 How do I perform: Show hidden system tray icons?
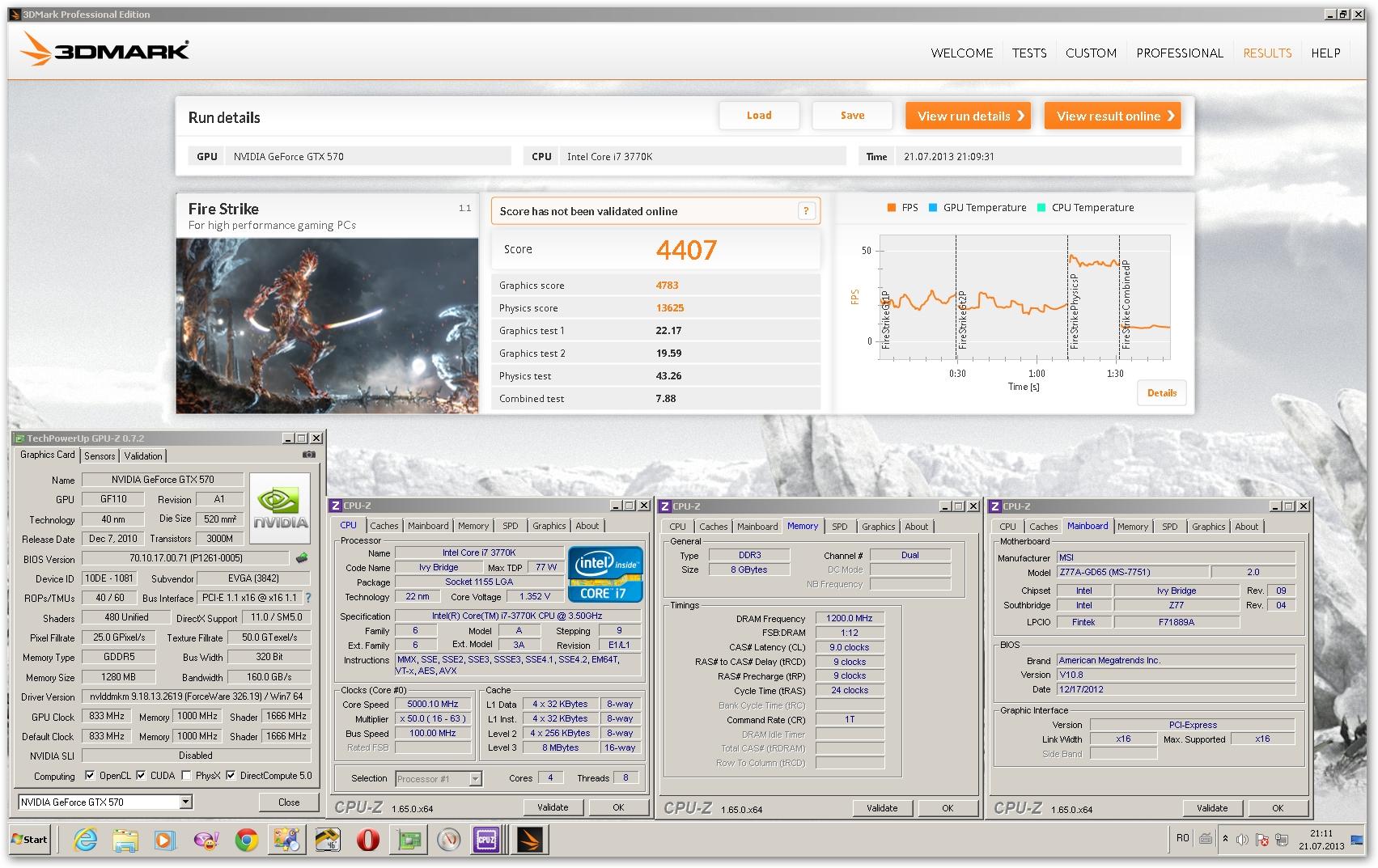pyautogui.click(x=1225, y=839)
